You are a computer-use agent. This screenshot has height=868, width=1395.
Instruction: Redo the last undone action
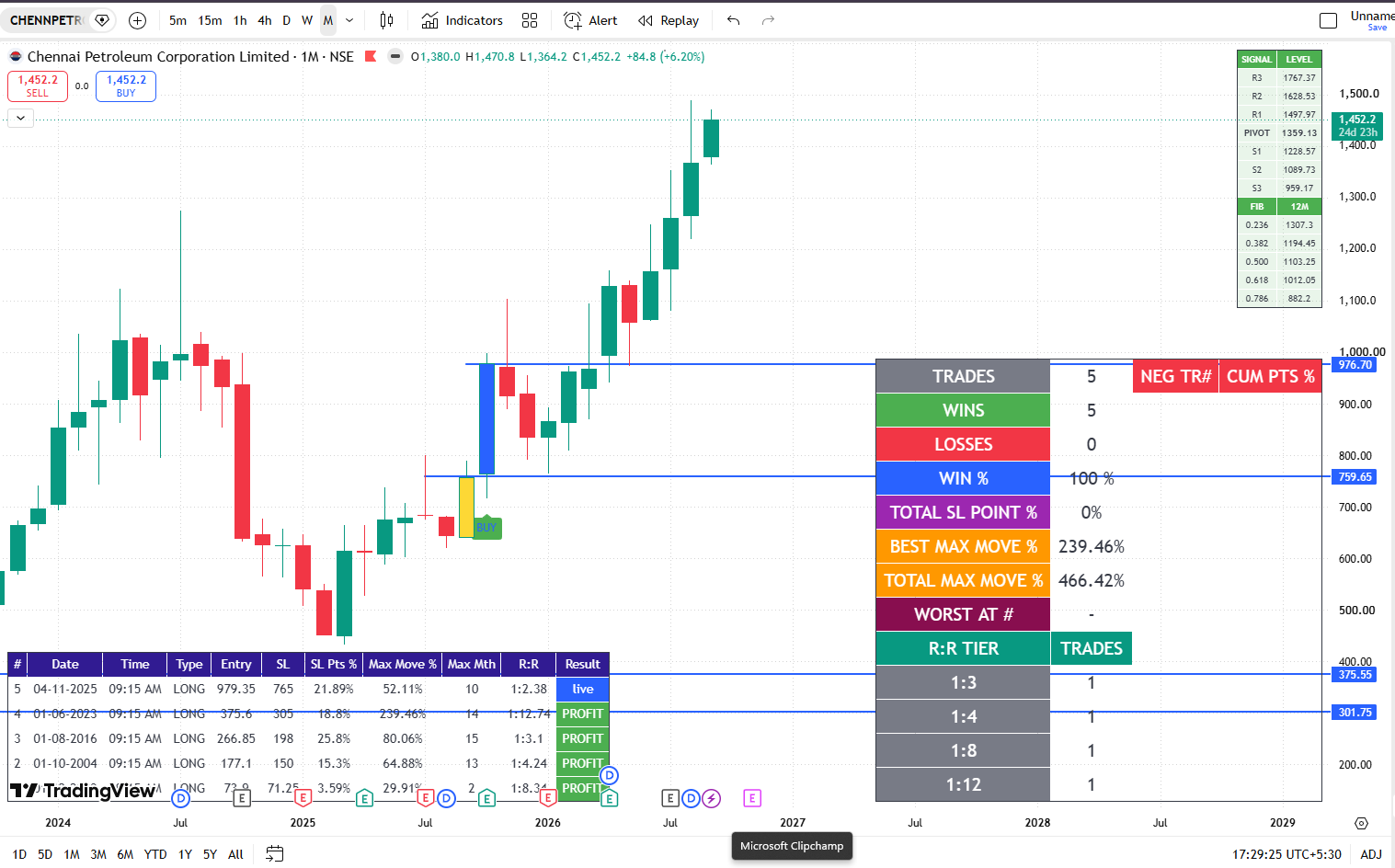pos(768,20)
